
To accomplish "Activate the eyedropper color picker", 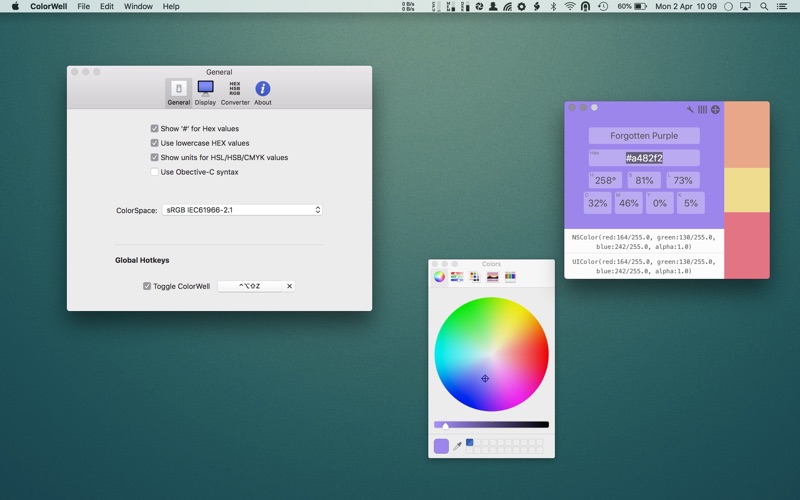I will click(x=458, y=446).
